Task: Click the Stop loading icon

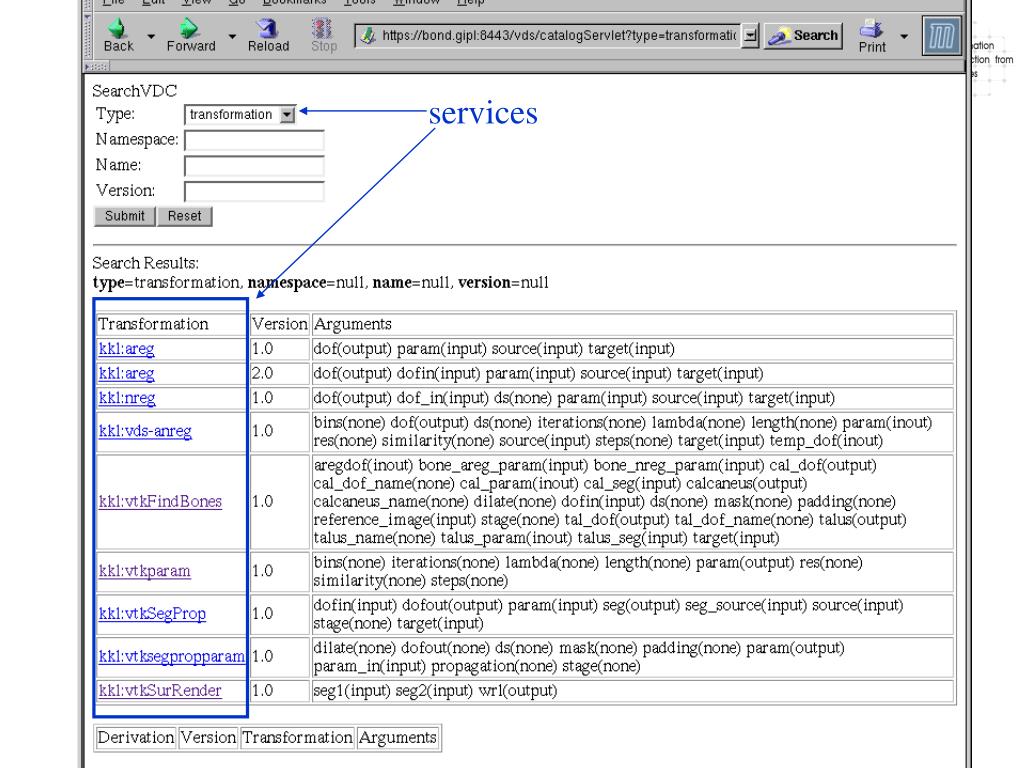Action: point(323,28)
